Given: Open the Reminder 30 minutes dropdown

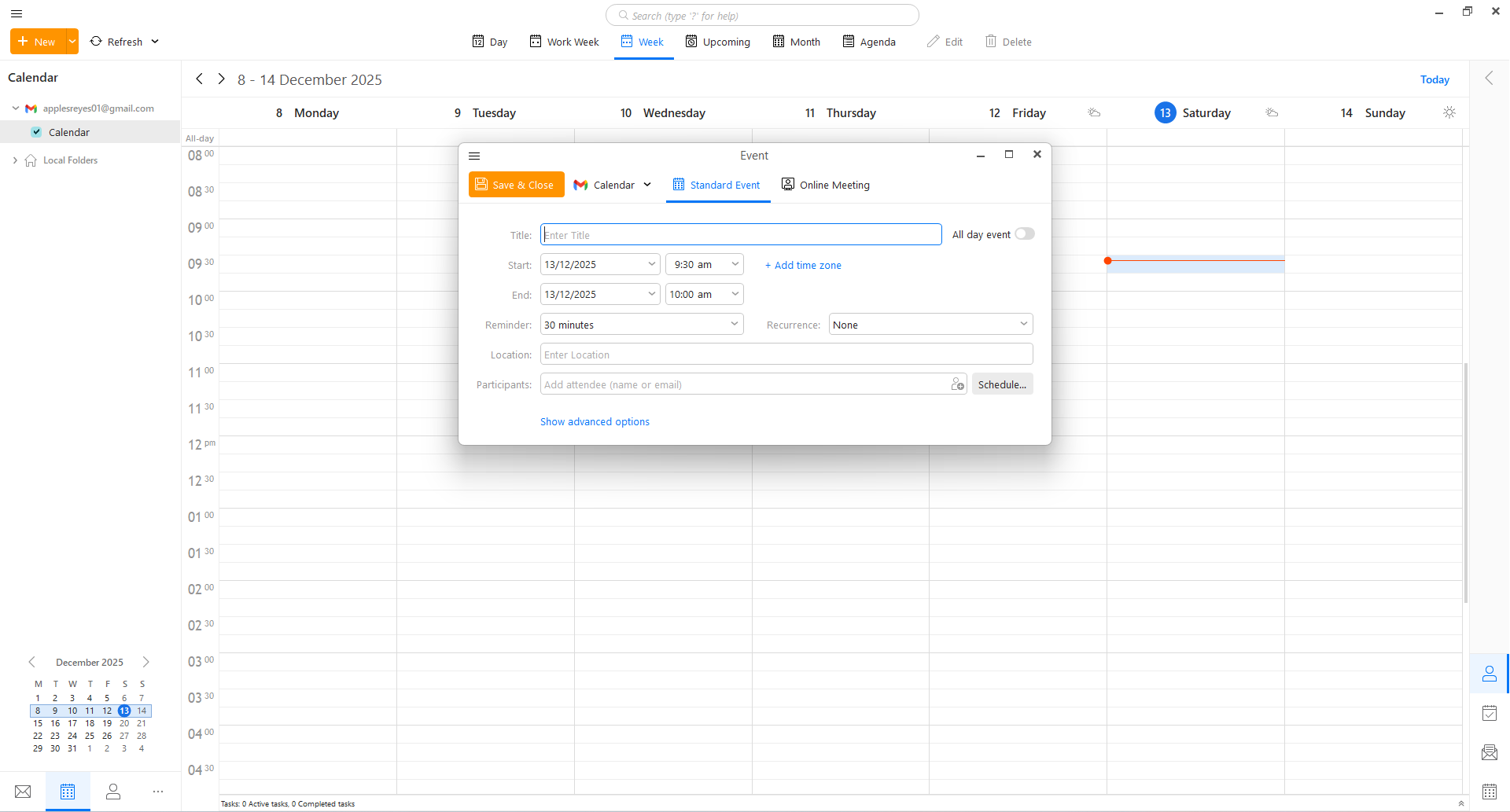Looking at the screenshot, I should (641, 325).
